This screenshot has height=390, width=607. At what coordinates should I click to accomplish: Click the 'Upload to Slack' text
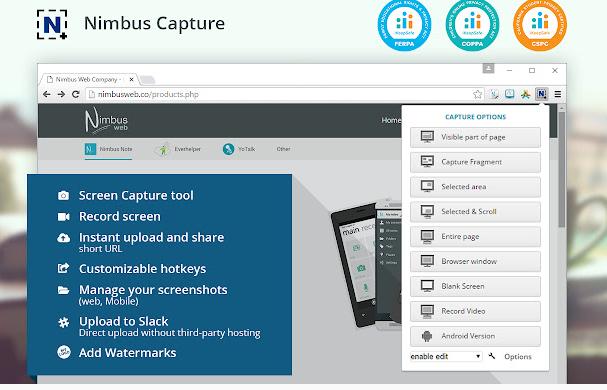tap(123, 321)
